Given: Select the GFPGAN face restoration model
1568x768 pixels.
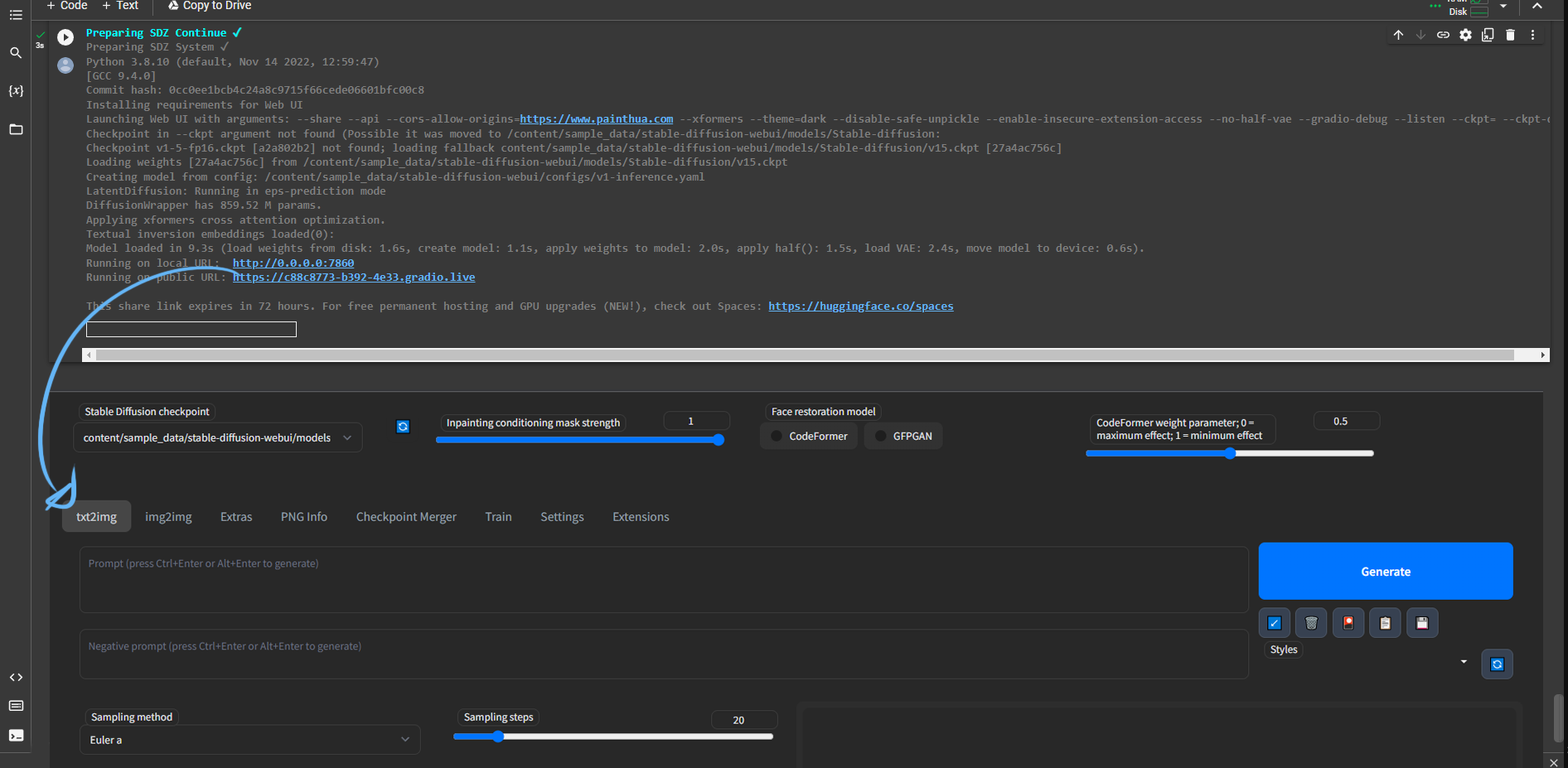Looking at the screenshot, I should point(903,436).
